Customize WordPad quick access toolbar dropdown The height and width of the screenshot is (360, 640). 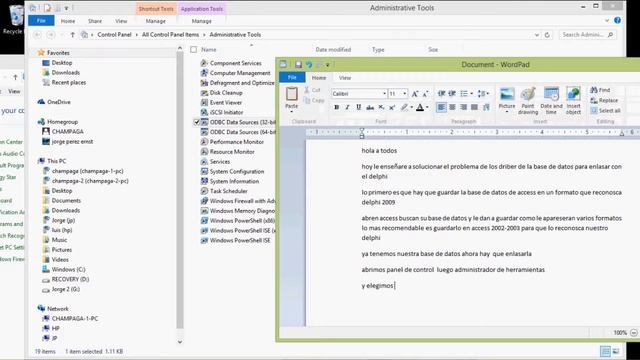coord(327,64)
